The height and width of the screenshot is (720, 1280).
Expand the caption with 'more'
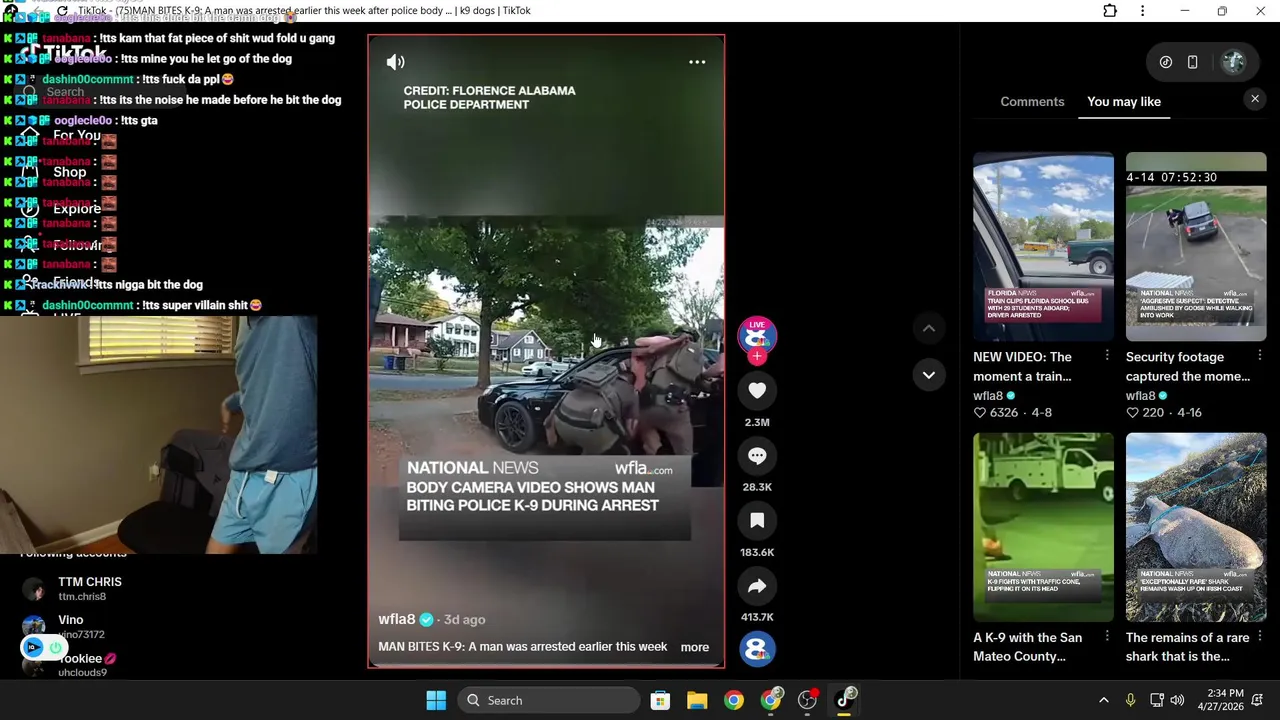coord(694,647)
